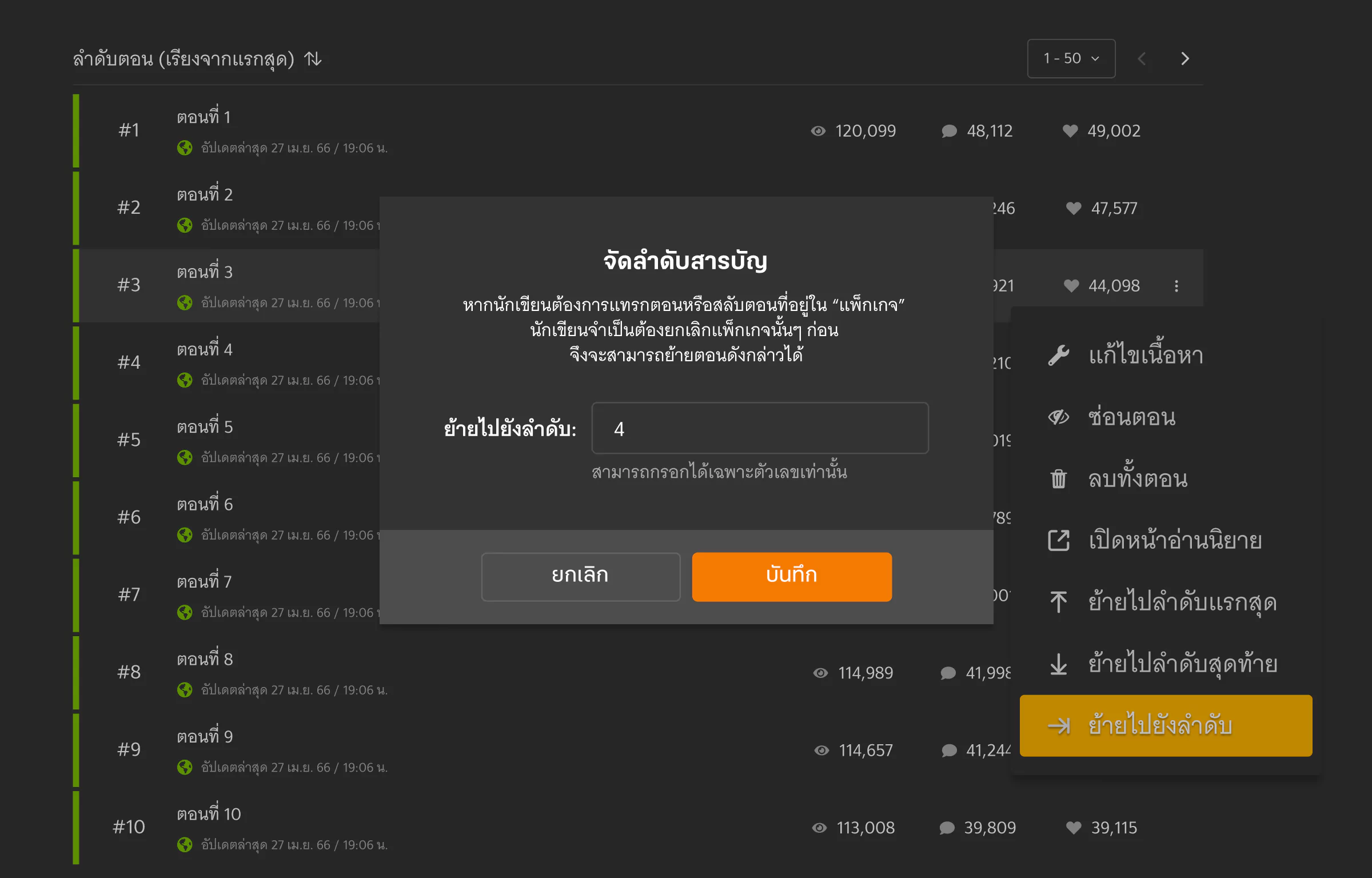The width and height of the screenshot is (1372, 878).
Task: Click the globe status icon for ตอนที่ 2
Action: pos(185,225)
